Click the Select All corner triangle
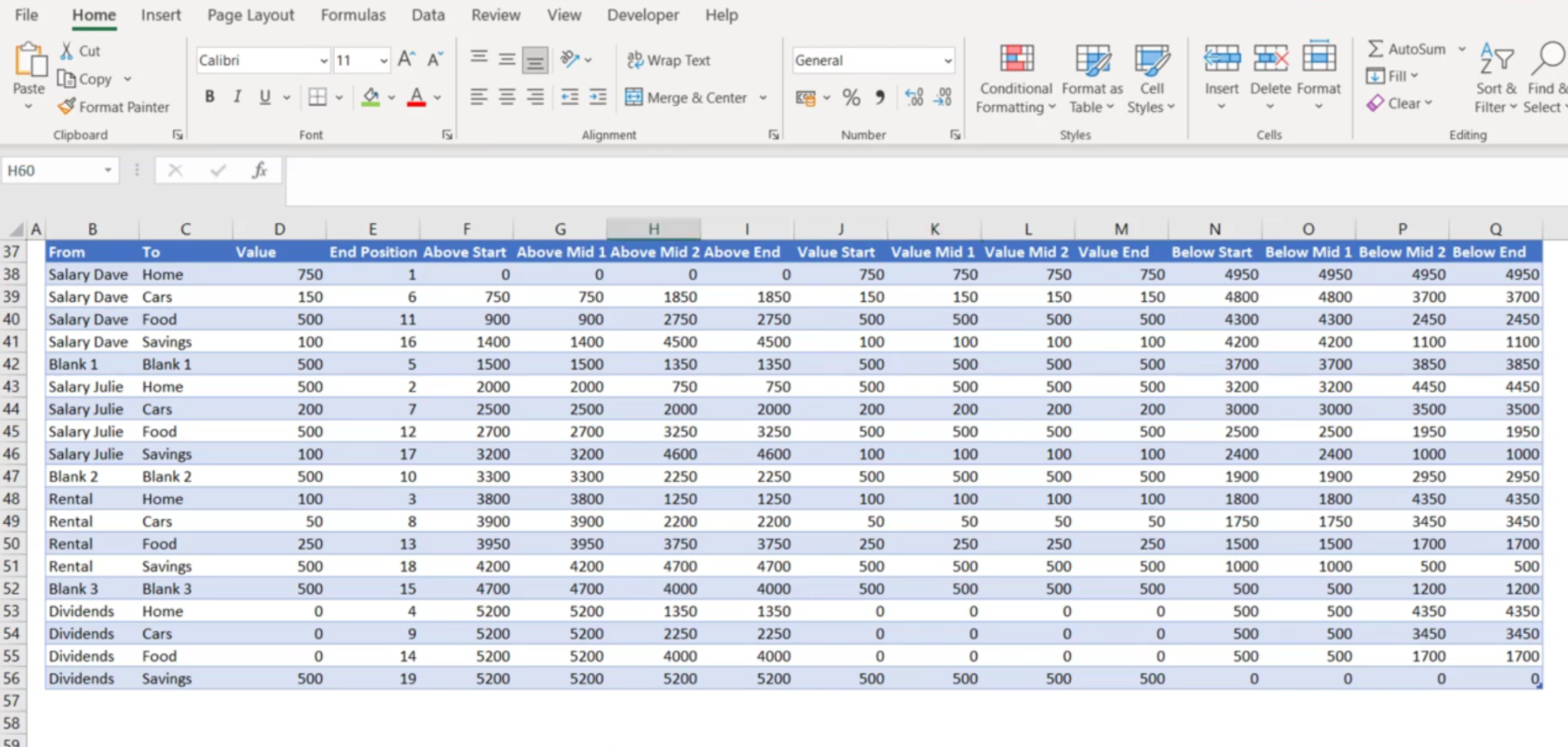The image size is (1568, 747). pos(17,230)
